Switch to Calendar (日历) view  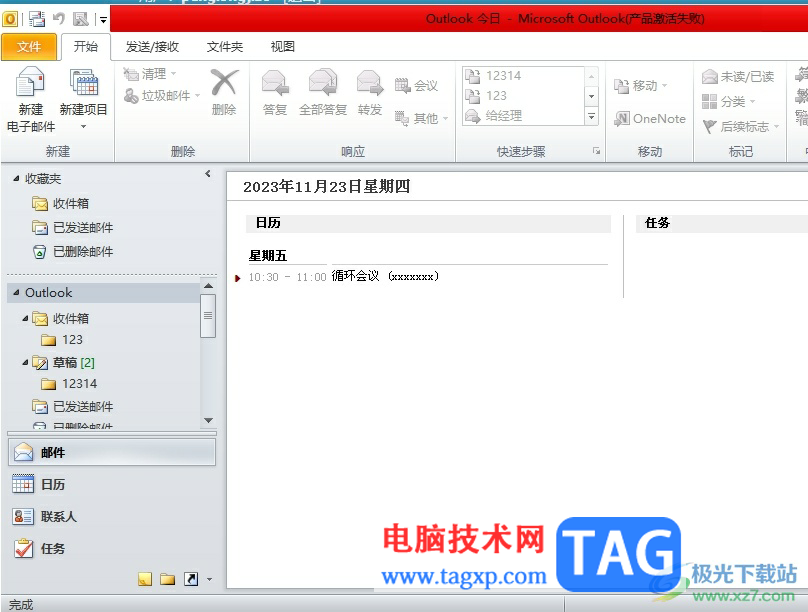pyautogui.click(x=112, y=484)
